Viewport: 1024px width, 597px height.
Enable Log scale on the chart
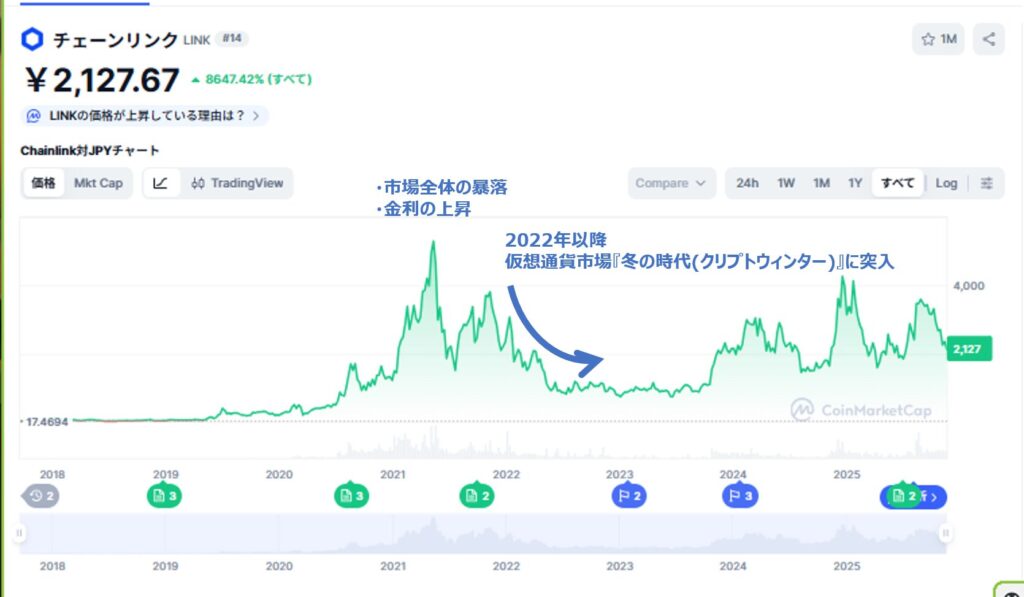point(947,183)
